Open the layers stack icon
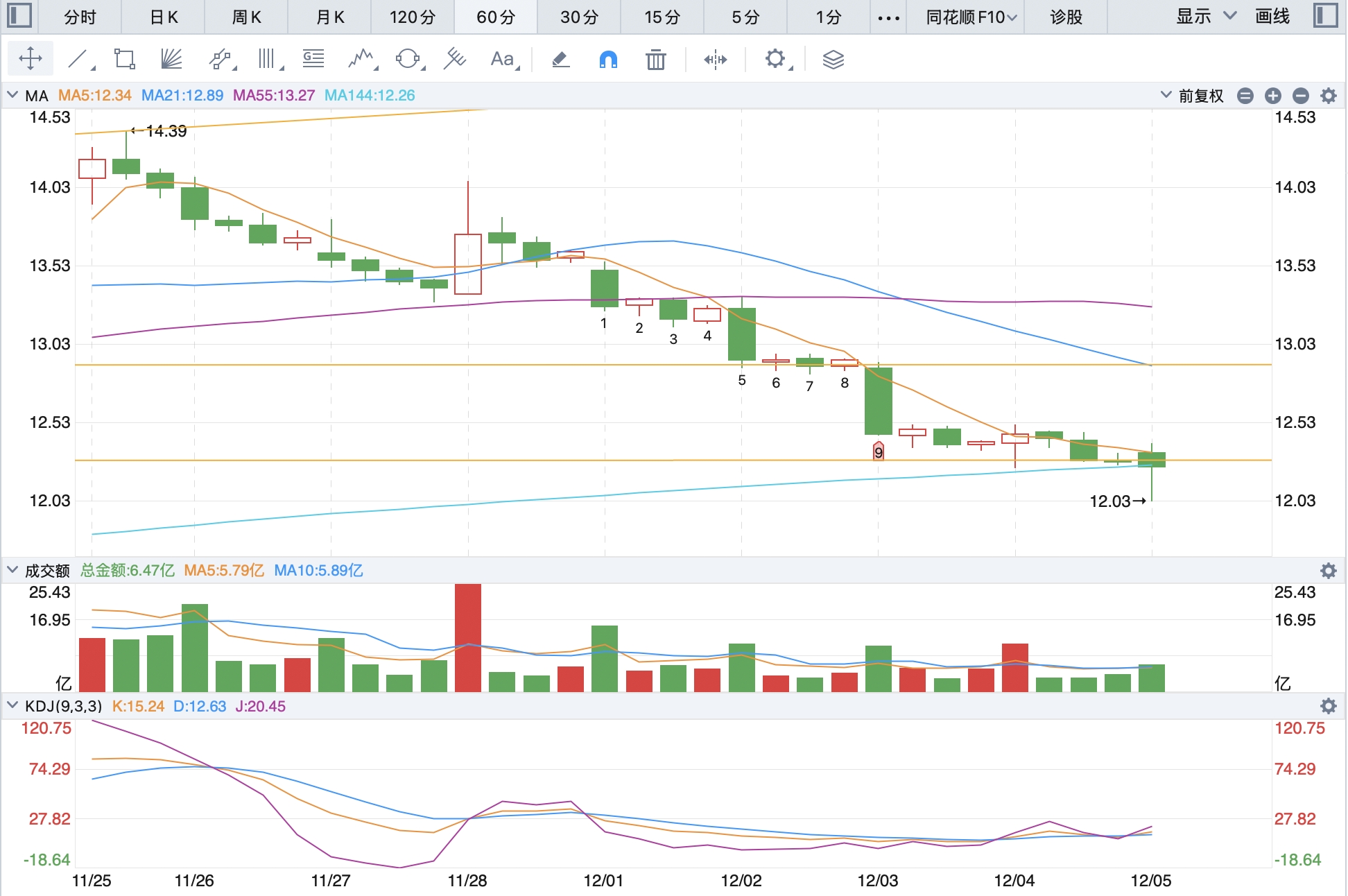Viewport: 1348px width, 896px height. tap(833, 60)
